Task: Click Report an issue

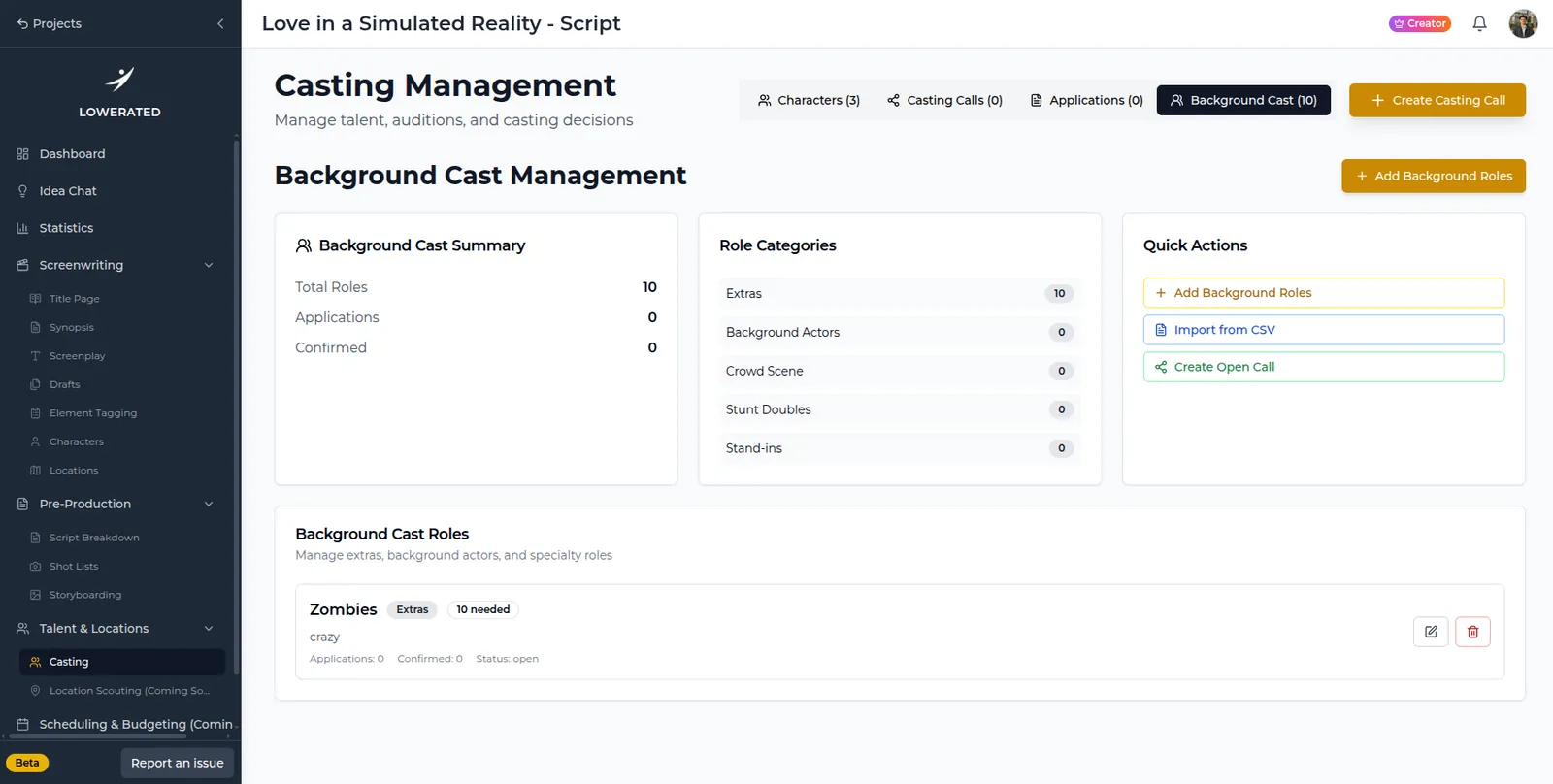Action: (x=178, y=763)
